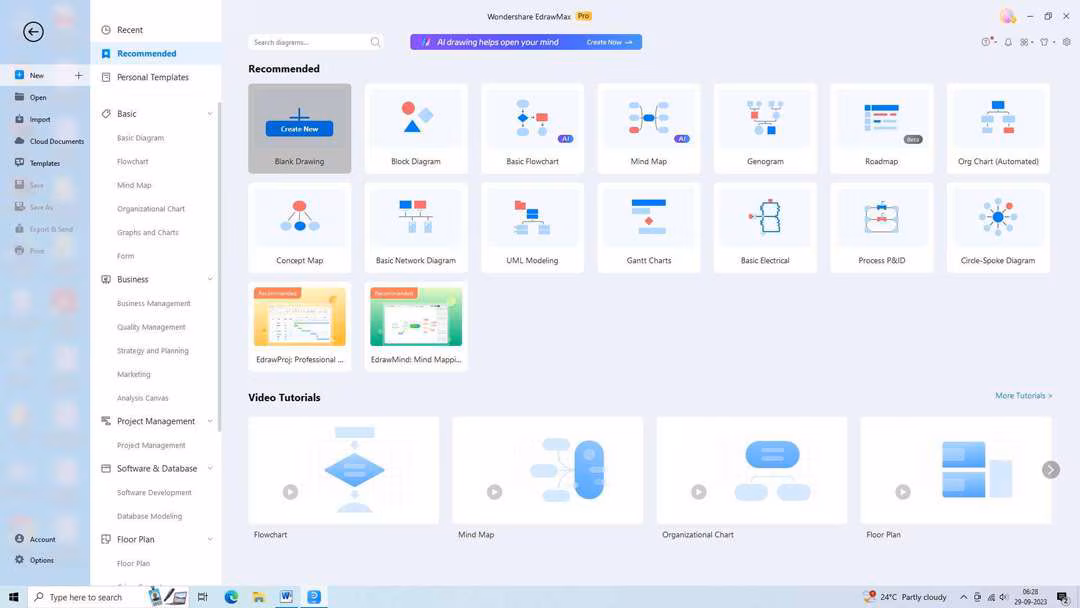1080x608 pixels.
Task: Pick the Roadmap template
Action: coord(882,128)
